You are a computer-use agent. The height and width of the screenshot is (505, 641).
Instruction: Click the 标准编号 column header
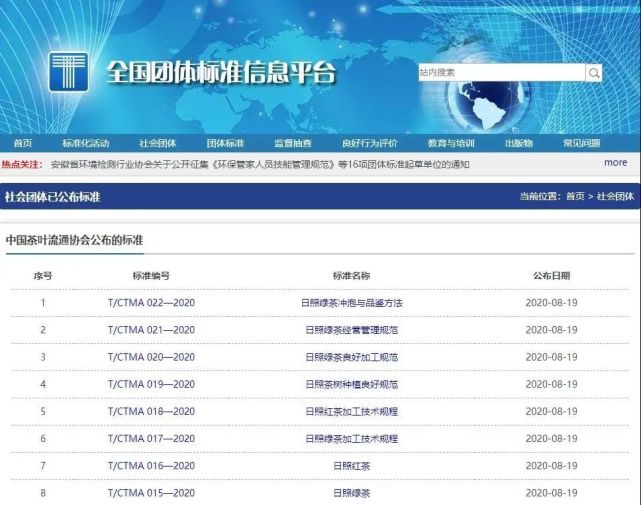[x=151, y=276]
